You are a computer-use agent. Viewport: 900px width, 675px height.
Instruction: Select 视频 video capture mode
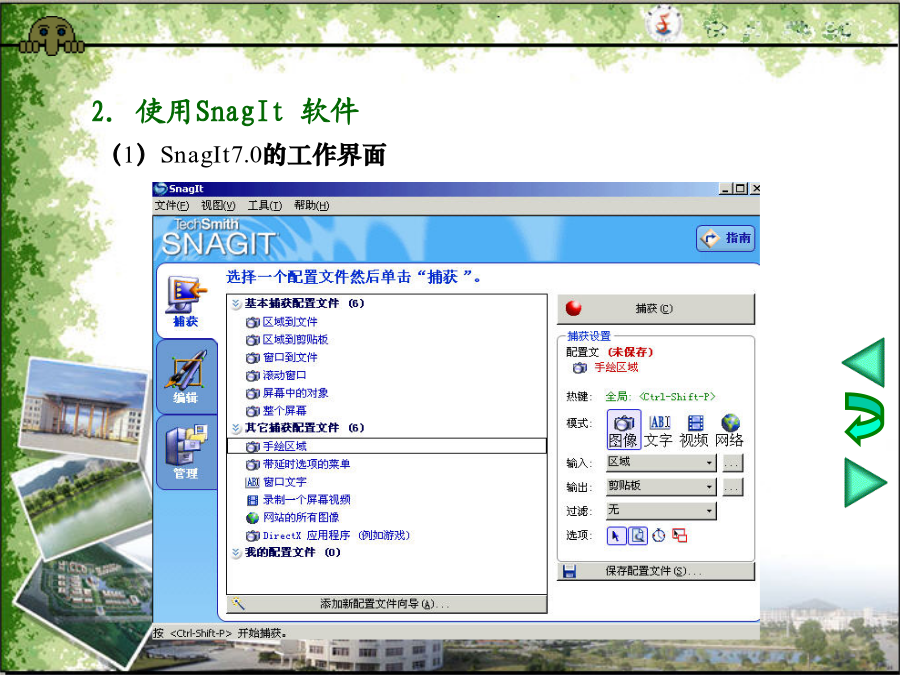point(694,430)
